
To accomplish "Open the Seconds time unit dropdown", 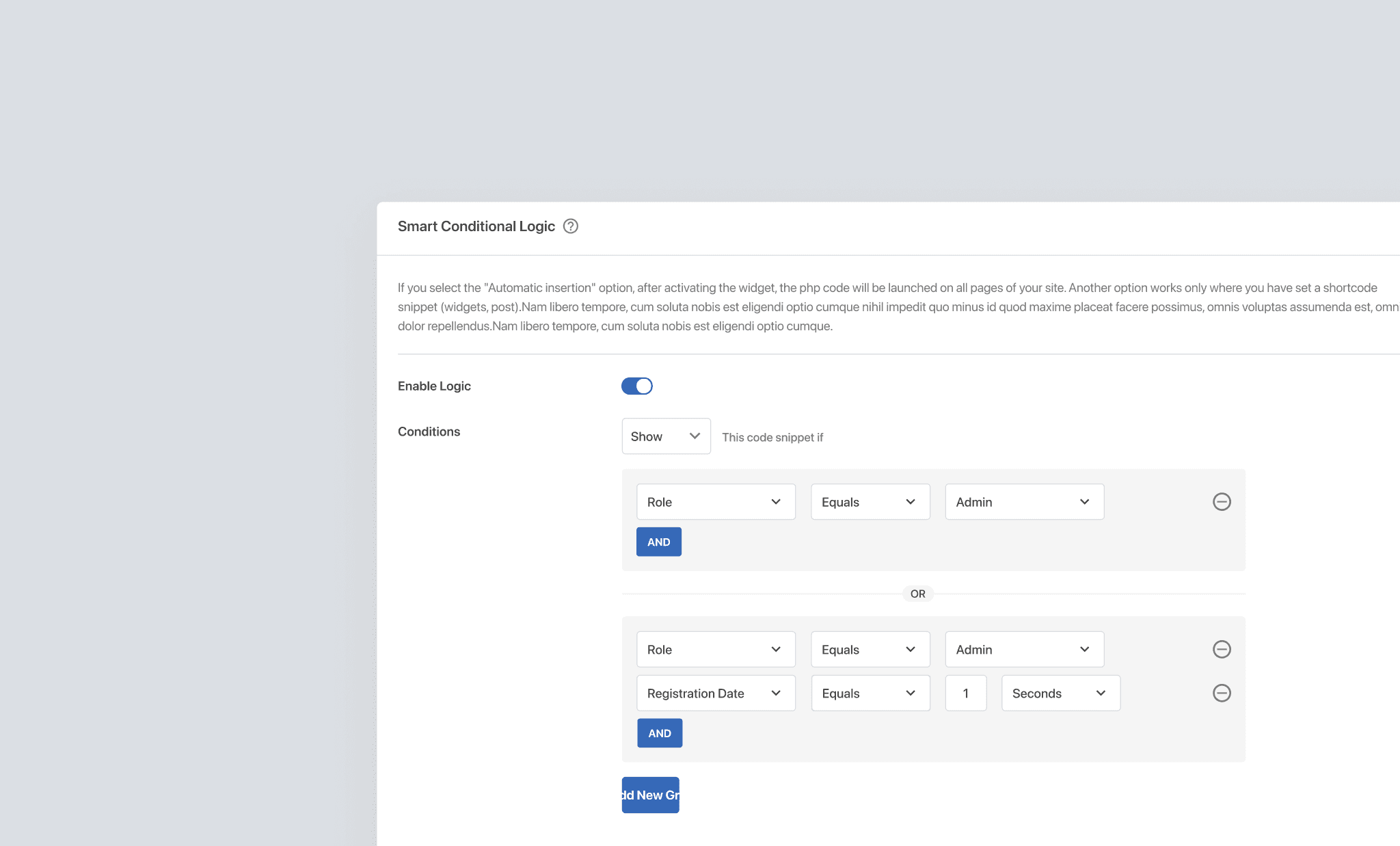I will point(1060,693).
